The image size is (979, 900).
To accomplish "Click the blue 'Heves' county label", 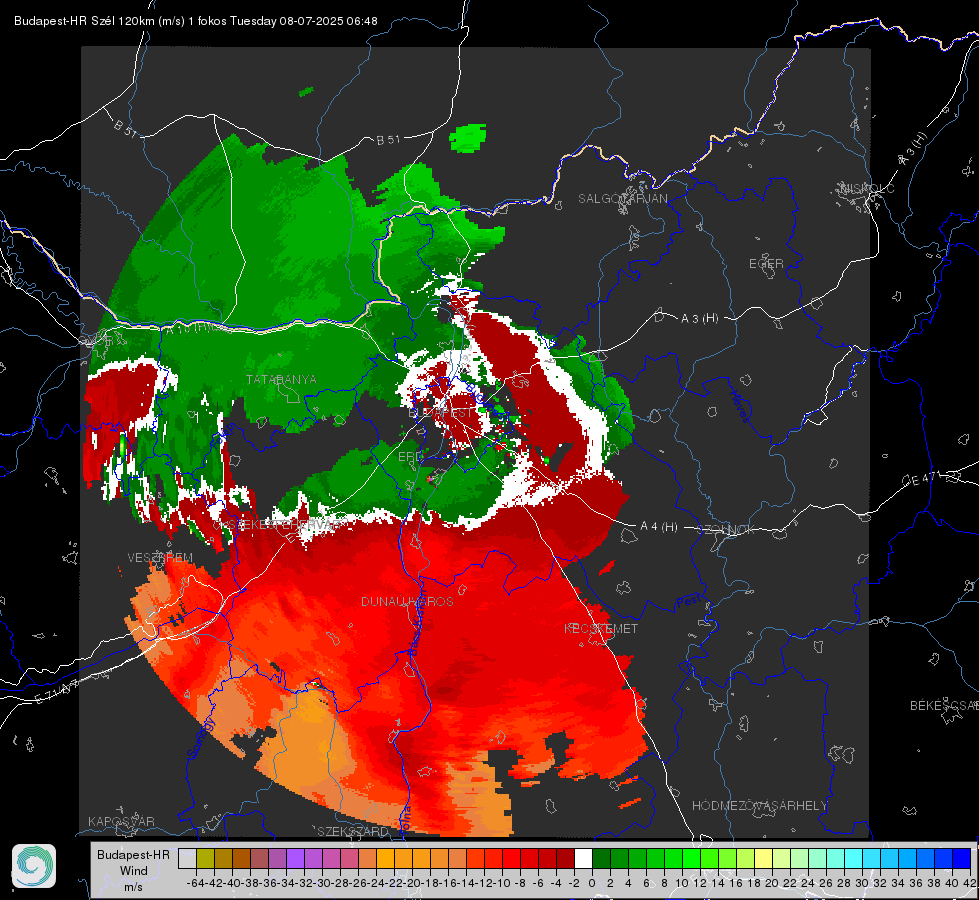I will click(x=740, y=405).
